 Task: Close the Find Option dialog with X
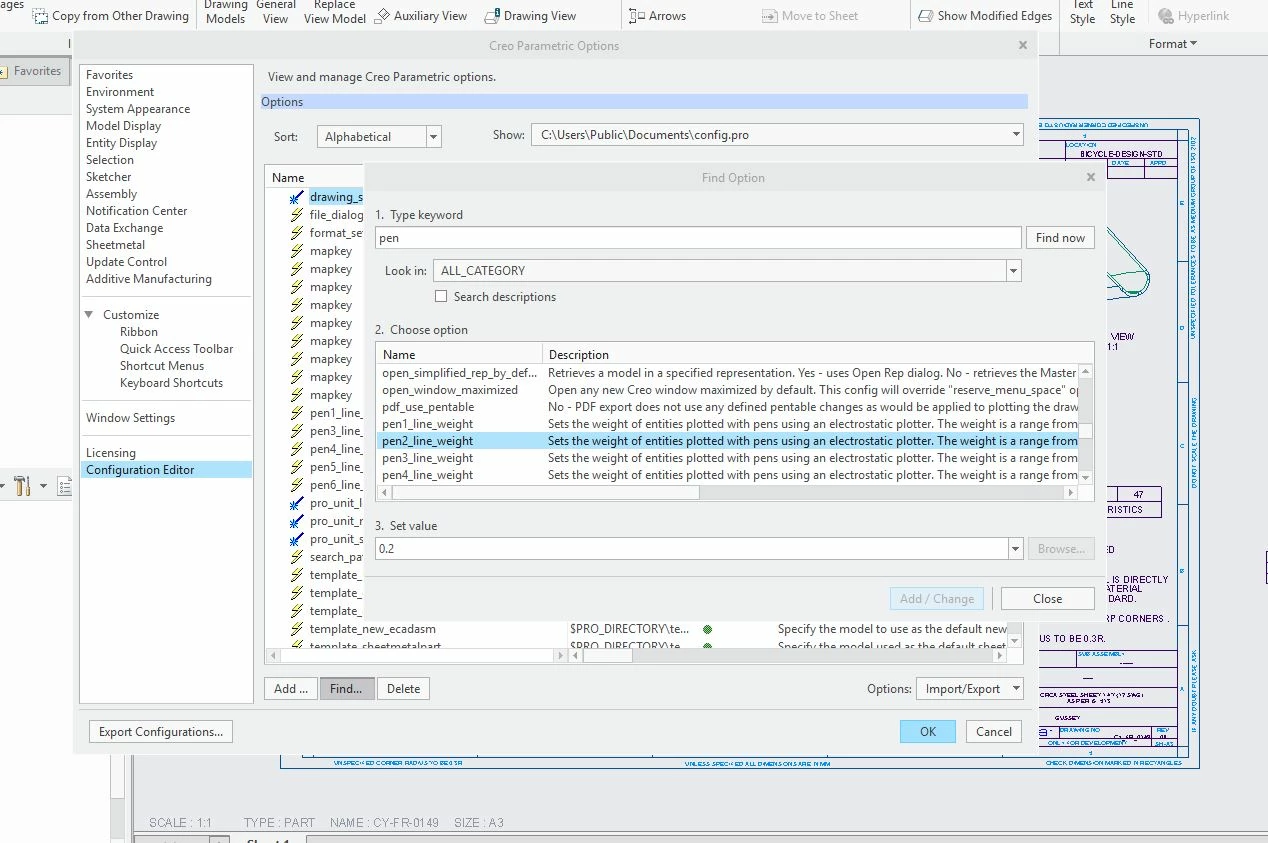(1091, 177)
